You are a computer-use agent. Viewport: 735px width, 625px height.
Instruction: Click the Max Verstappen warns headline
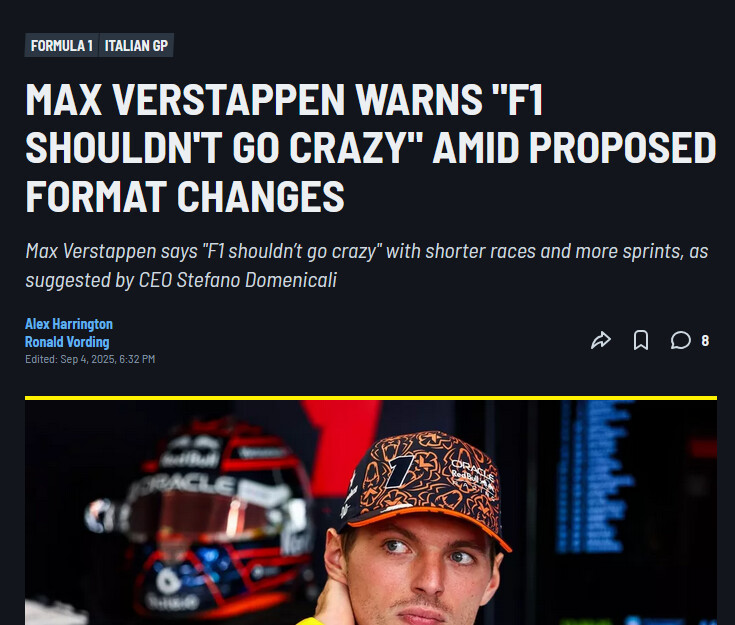(370, 148)
